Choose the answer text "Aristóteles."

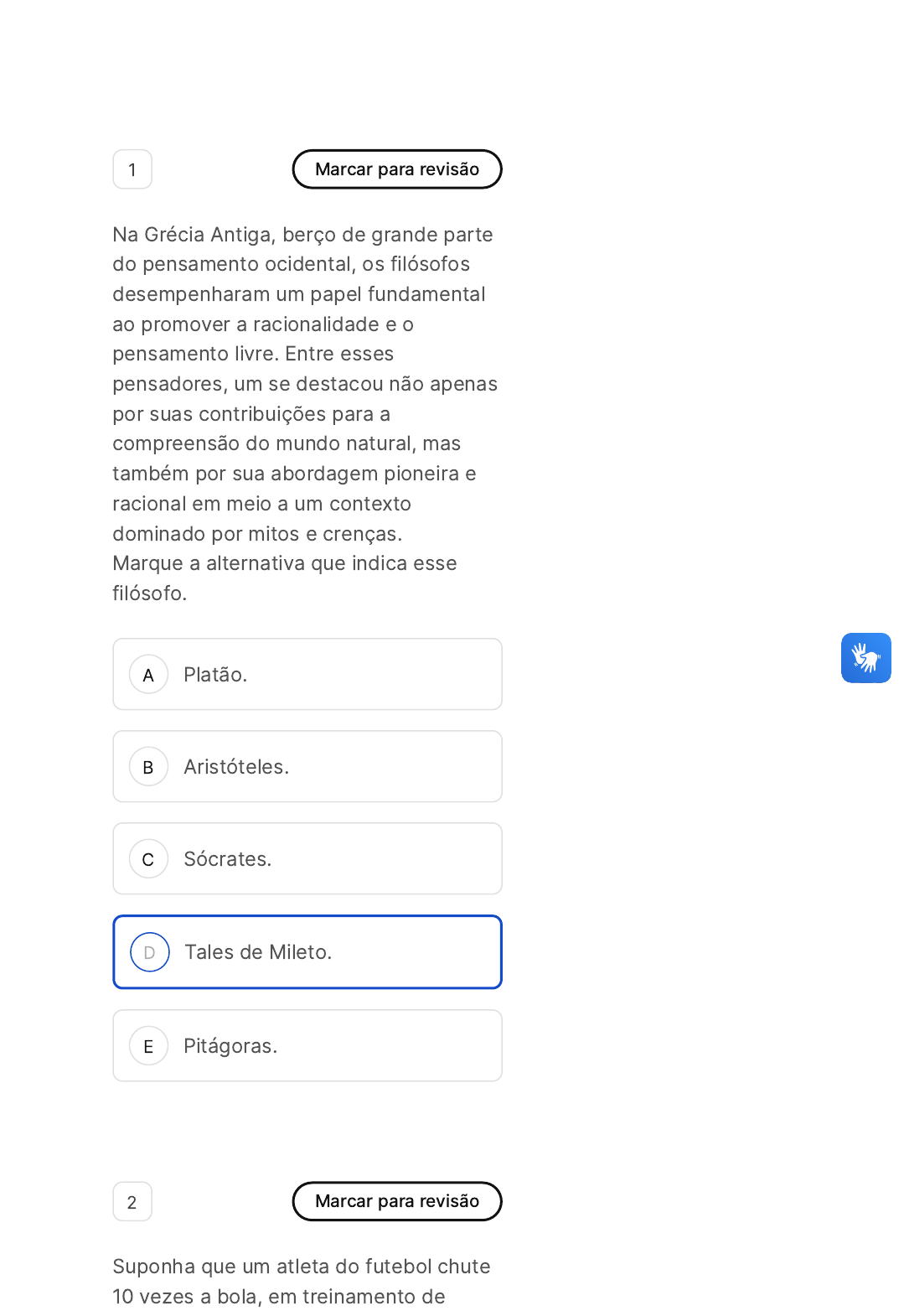click(x=236, y=767)
